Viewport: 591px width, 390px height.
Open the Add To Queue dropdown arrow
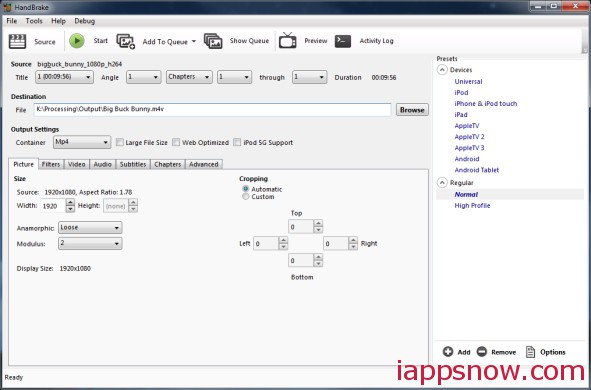click(x=194, y=41)
